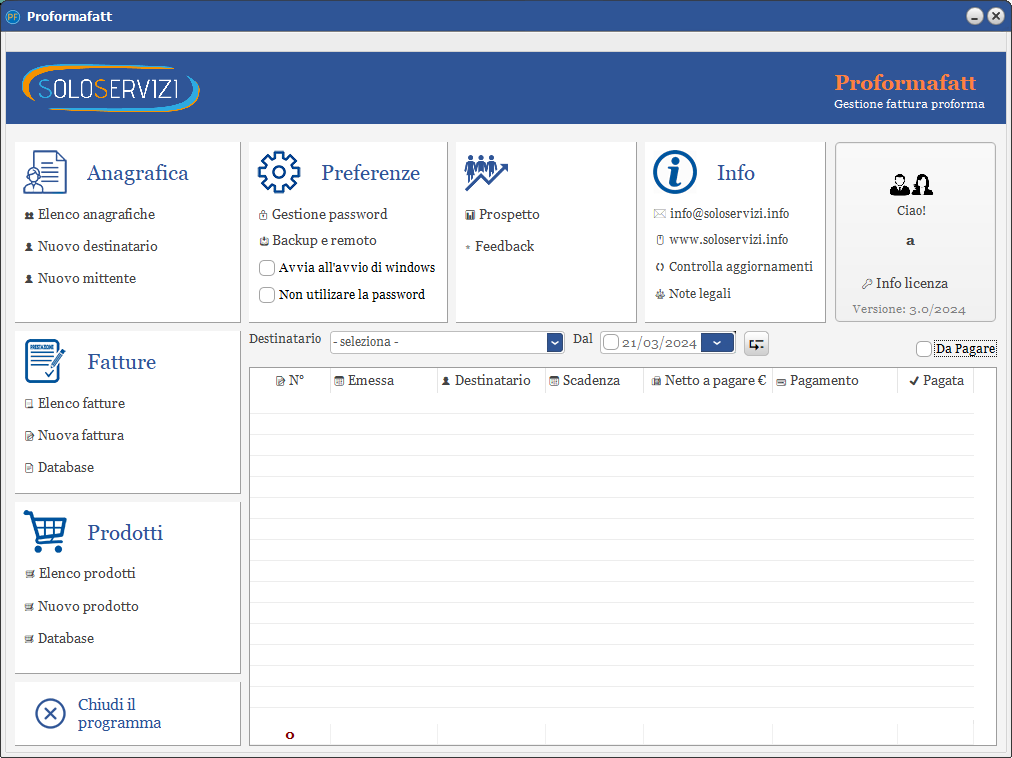Click the Proformafatt orange title text
The width and height of the screenshot is (1012, 758).
coord(905,83)
